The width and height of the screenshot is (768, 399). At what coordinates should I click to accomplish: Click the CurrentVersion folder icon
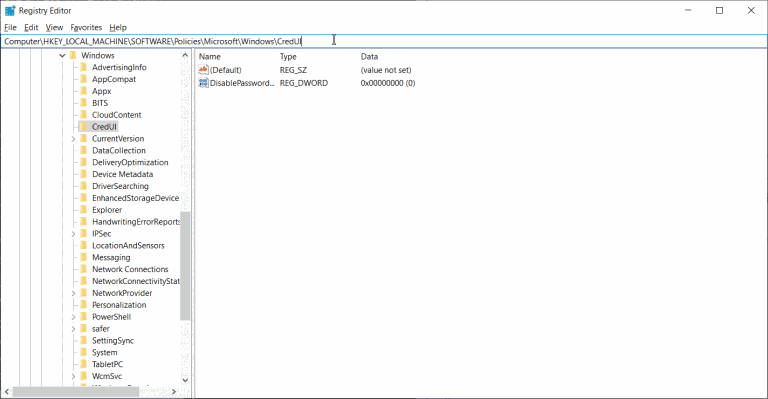point(84,139)
